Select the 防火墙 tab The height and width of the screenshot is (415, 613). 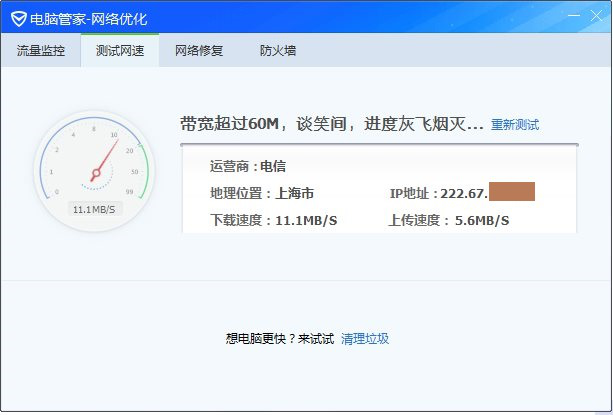coord(277,51)
